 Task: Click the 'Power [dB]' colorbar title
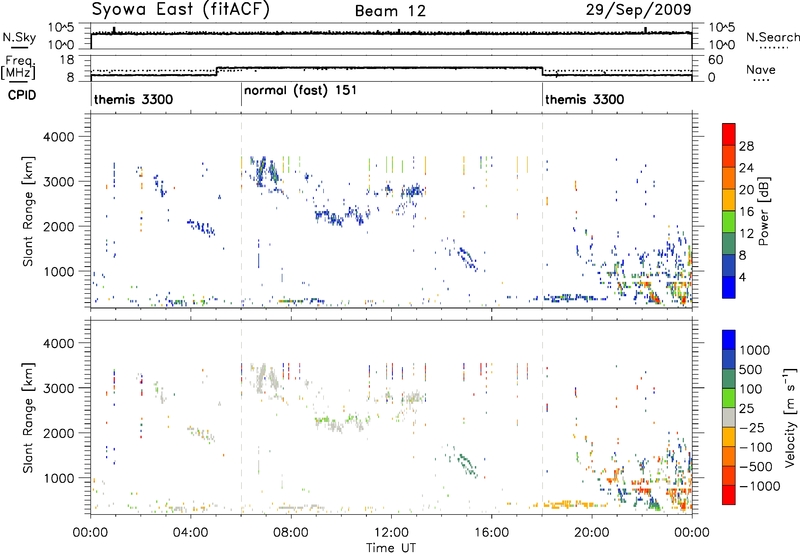(x=764, y=211)
